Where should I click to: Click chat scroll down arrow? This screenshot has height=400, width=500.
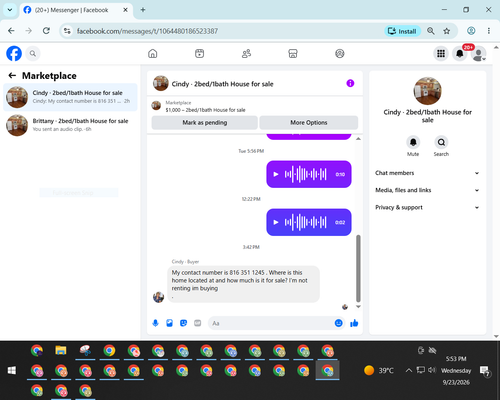pyautogui.click(x=358, y=307)
